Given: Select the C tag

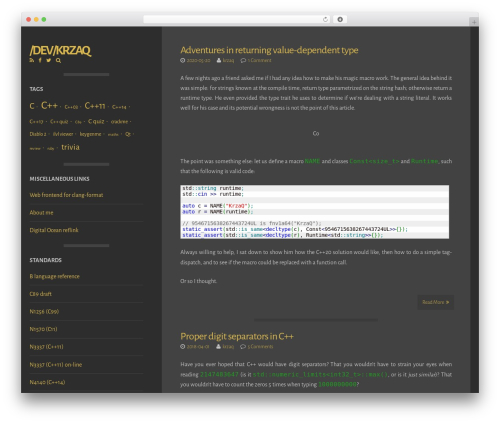Looking at the screenshot, I should 32,106.
